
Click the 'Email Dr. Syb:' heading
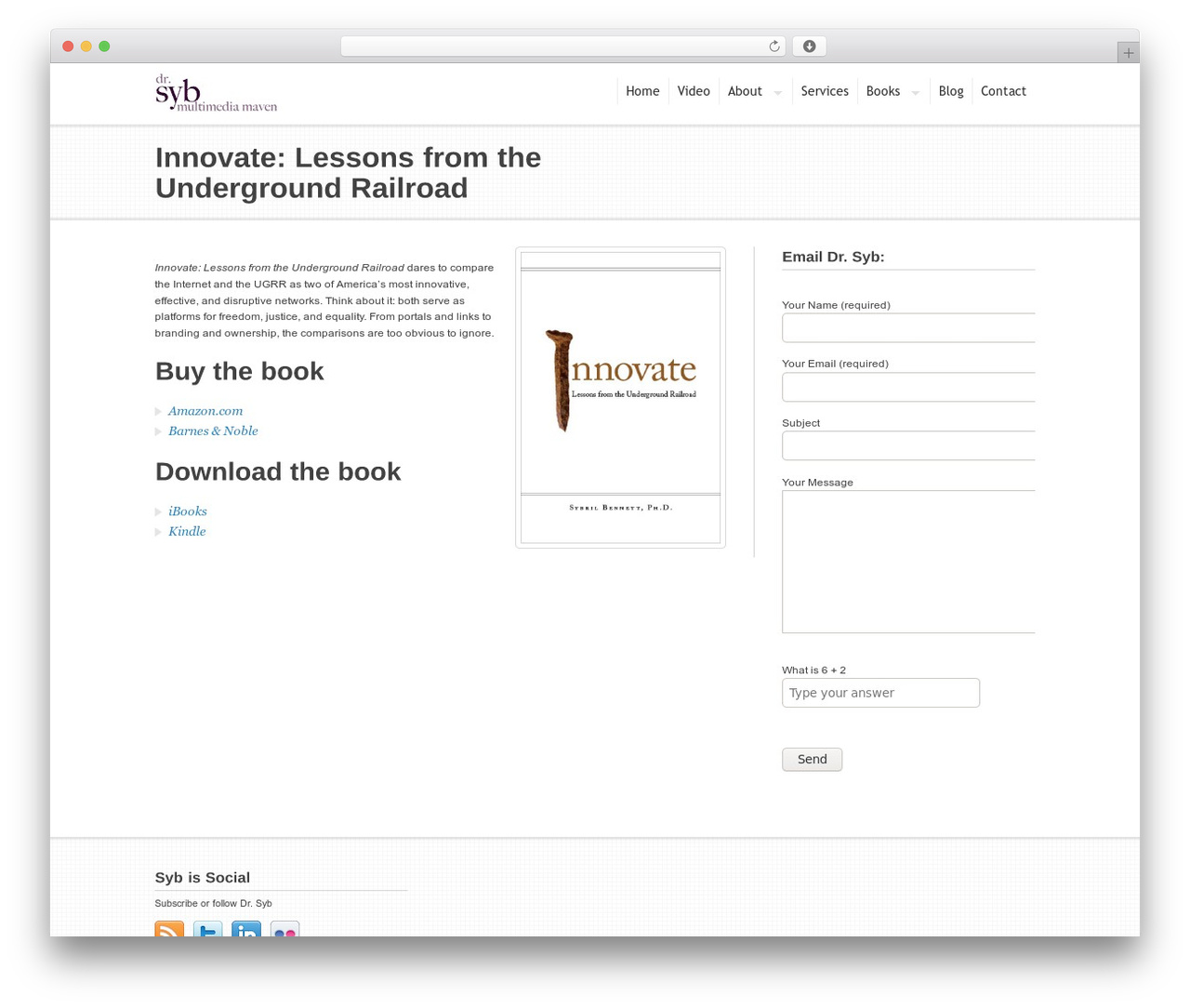click(x=833, y=257)
